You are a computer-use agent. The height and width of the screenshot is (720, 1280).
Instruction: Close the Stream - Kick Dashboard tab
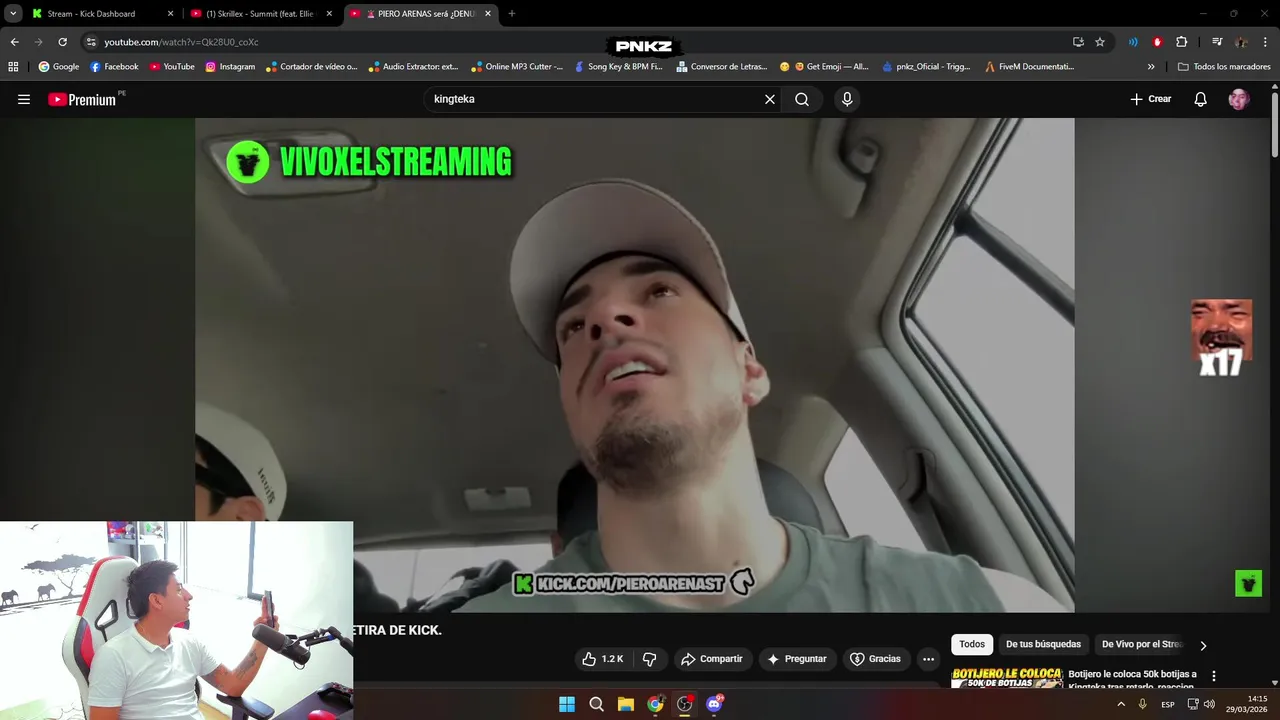[x=170, y=14]
